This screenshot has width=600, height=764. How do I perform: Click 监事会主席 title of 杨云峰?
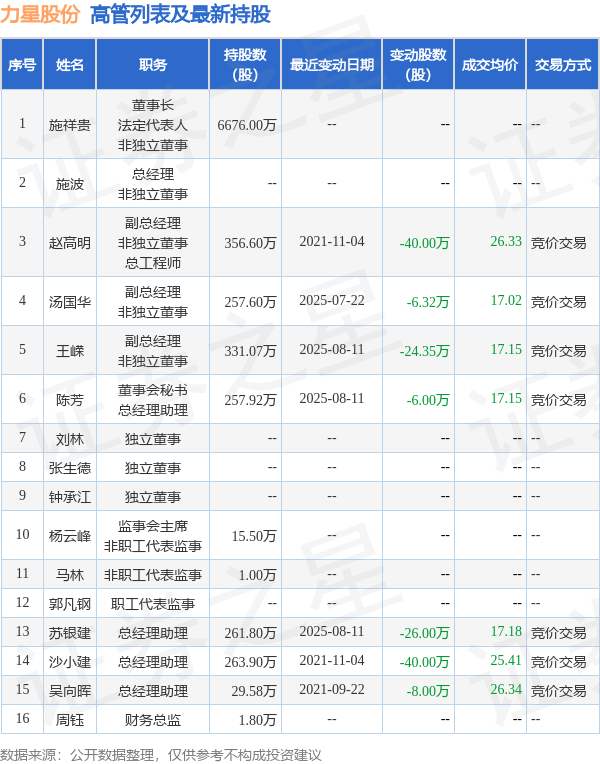tap(153, 526)
